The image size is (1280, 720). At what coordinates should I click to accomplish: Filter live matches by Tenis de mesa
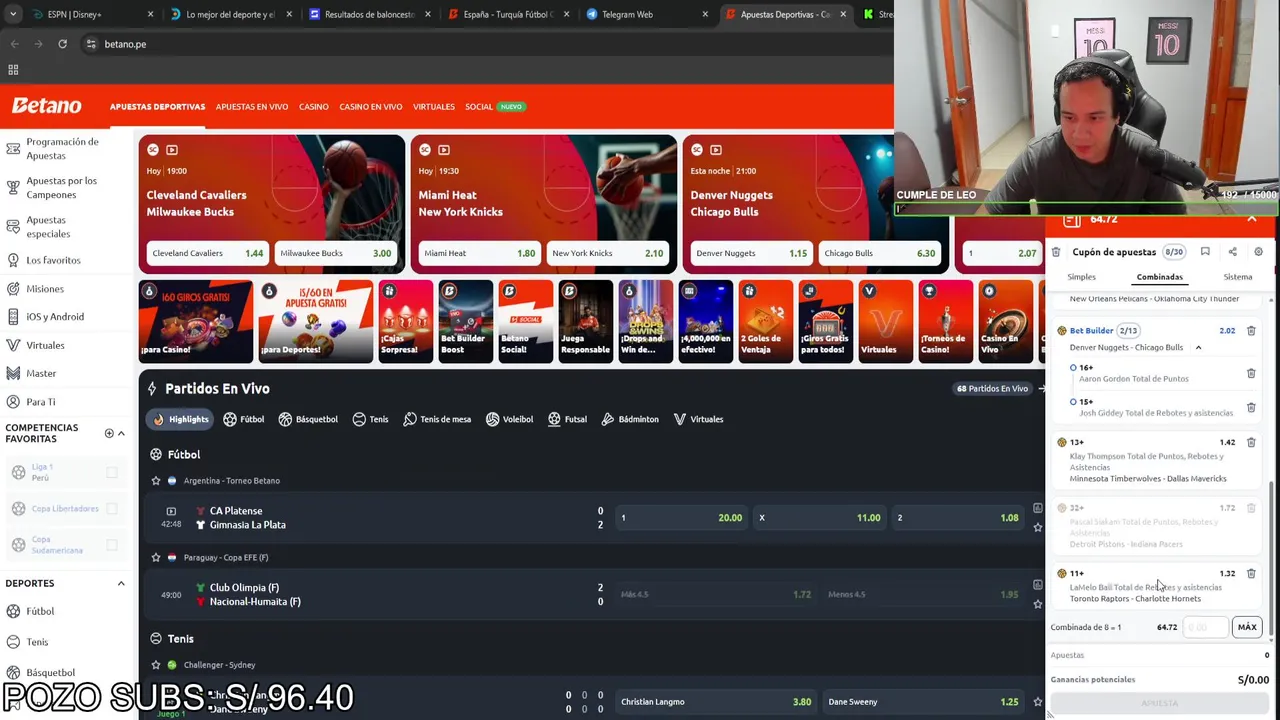pyautogui.click(x=437, y=419)
